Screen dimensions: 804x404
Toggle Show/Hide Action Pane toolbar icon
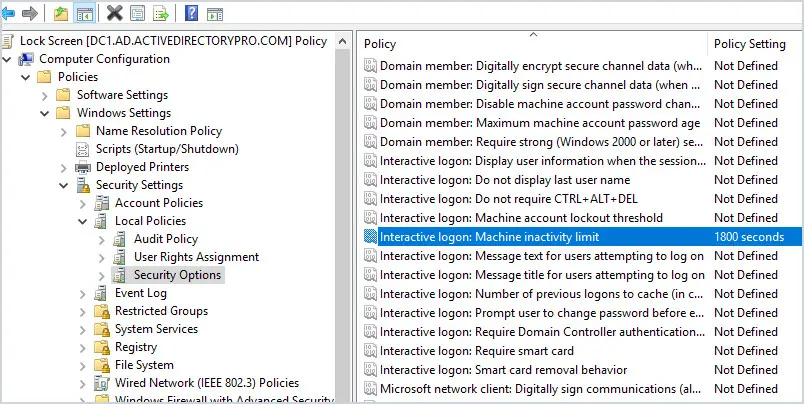pos(214,13)
